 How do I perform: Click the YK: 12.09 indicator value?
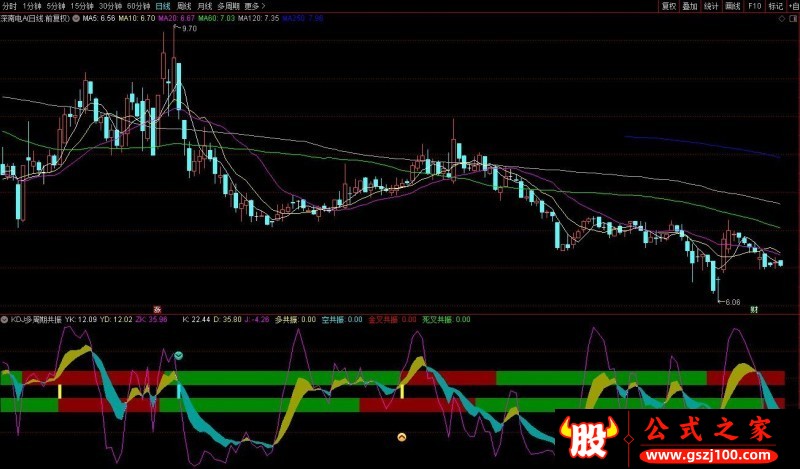[x=81, y=320]
